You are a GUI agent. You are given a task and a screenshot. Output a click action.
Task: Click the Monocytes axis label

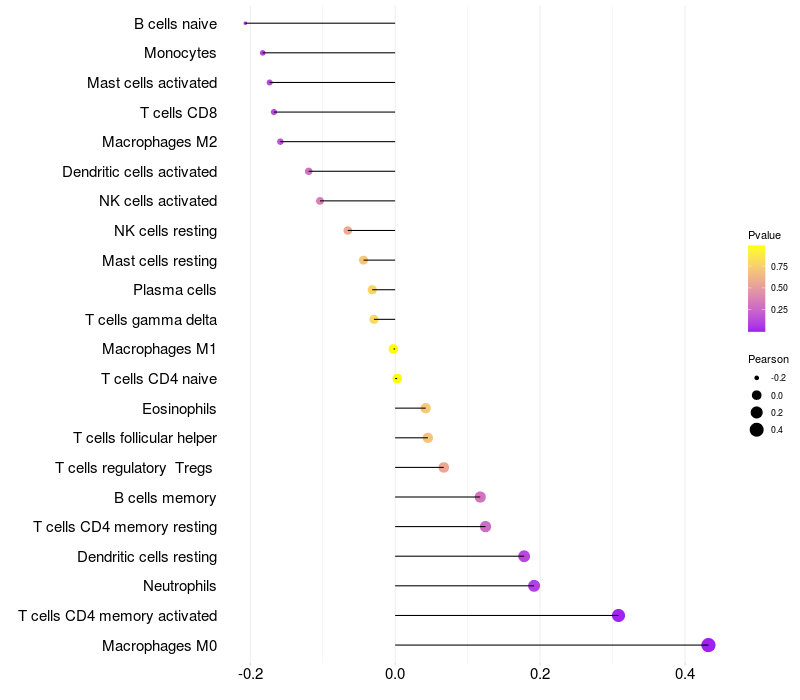click(x=180, y=53)
